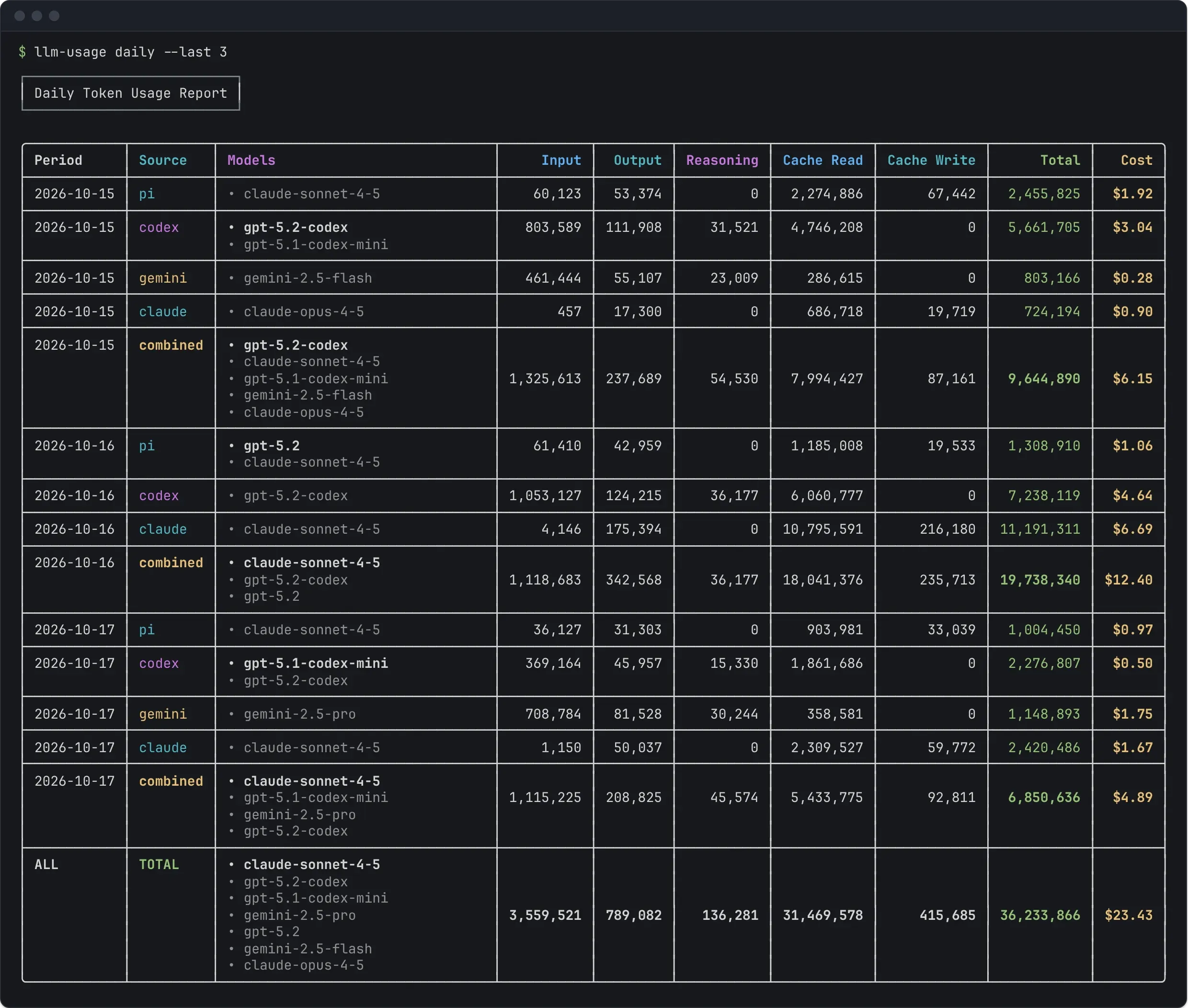Click the combined total '9,644,890'
The width and height of the screenshot is (1188, 1008).
1044,379
